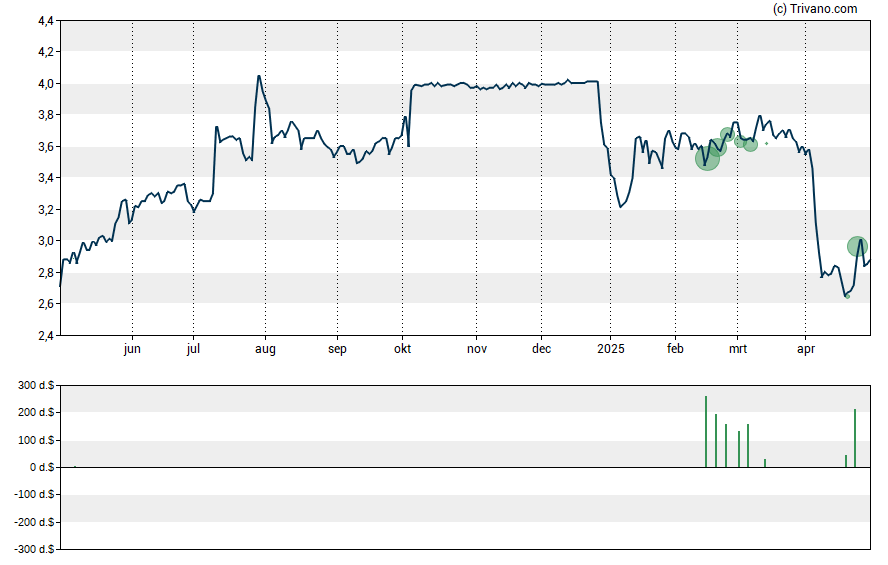Click the 0 d.$ volume axis label

click(42, 467)
